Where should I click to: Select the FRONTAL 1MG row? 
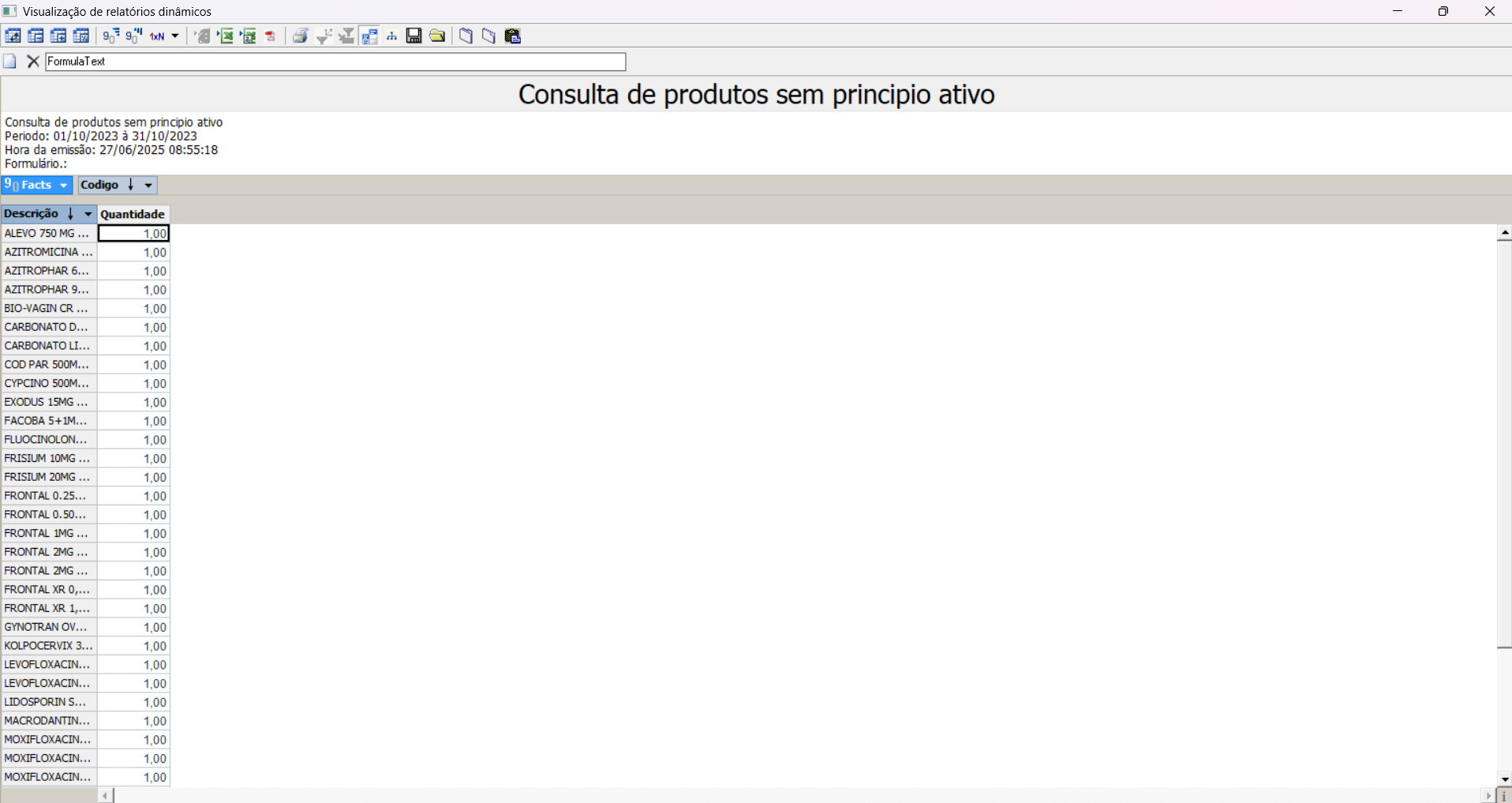(x=49, y=534)
